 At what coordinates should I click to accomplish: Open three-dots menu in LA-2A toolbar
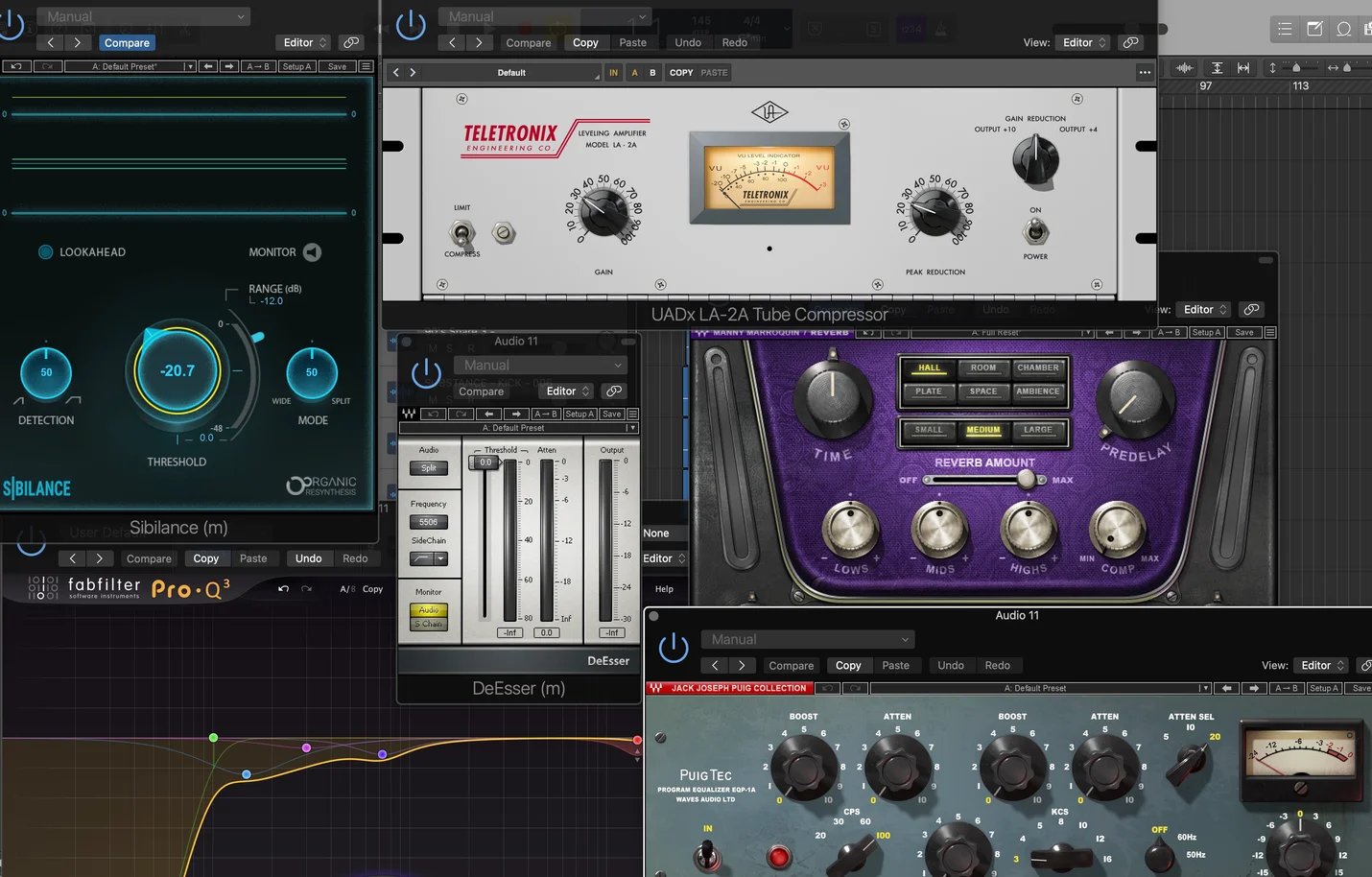pos(1145,72)
